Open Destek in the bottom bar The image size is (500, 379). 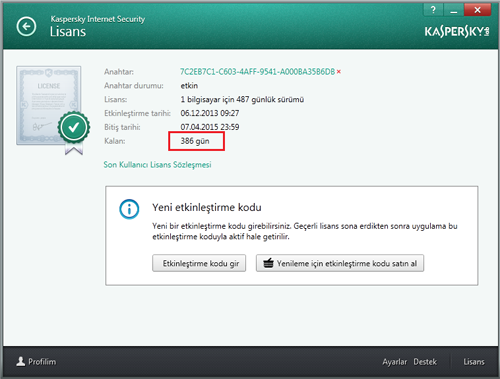[425, 362]
